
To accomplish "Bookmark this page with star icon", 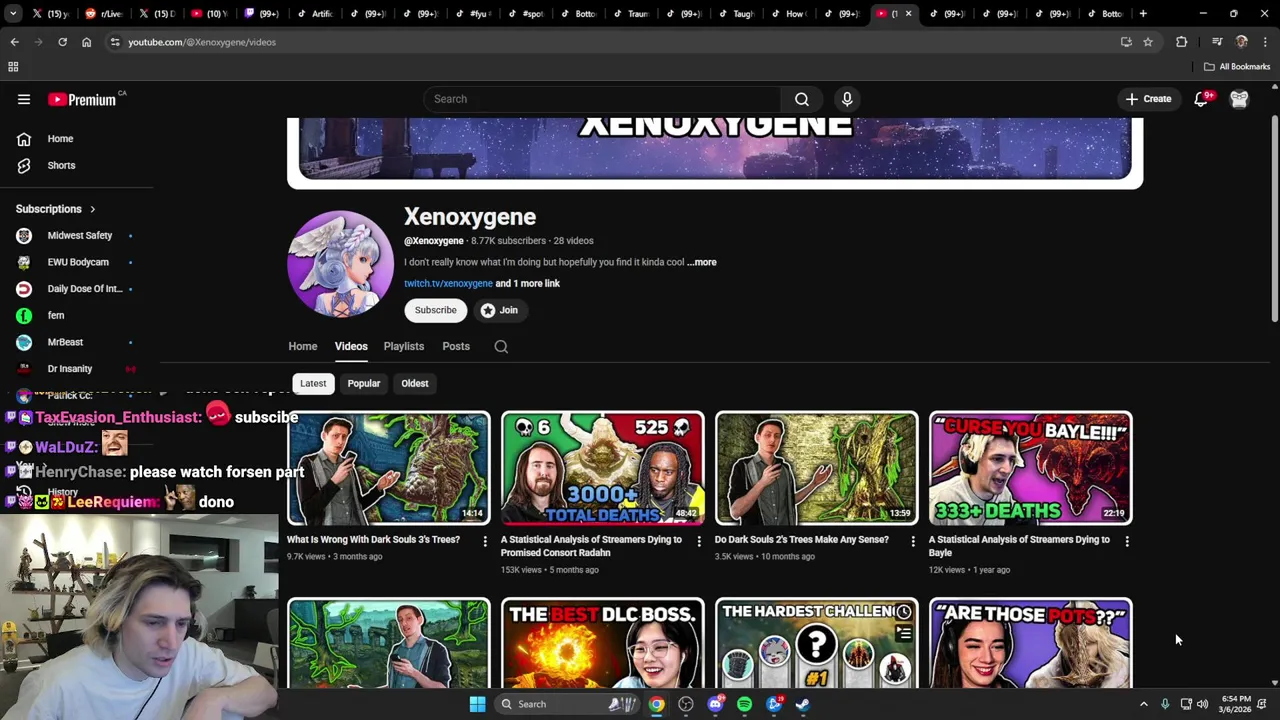I will point(1148,42).
